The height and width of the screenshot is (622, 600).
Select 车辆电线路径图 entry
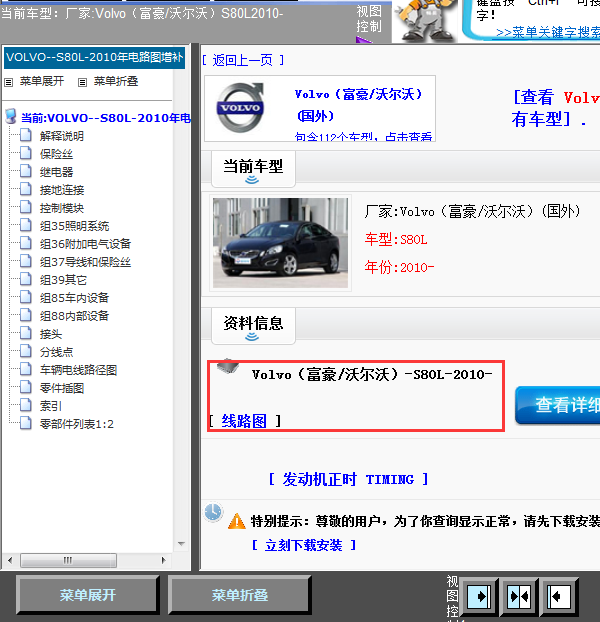click(78, 370)
